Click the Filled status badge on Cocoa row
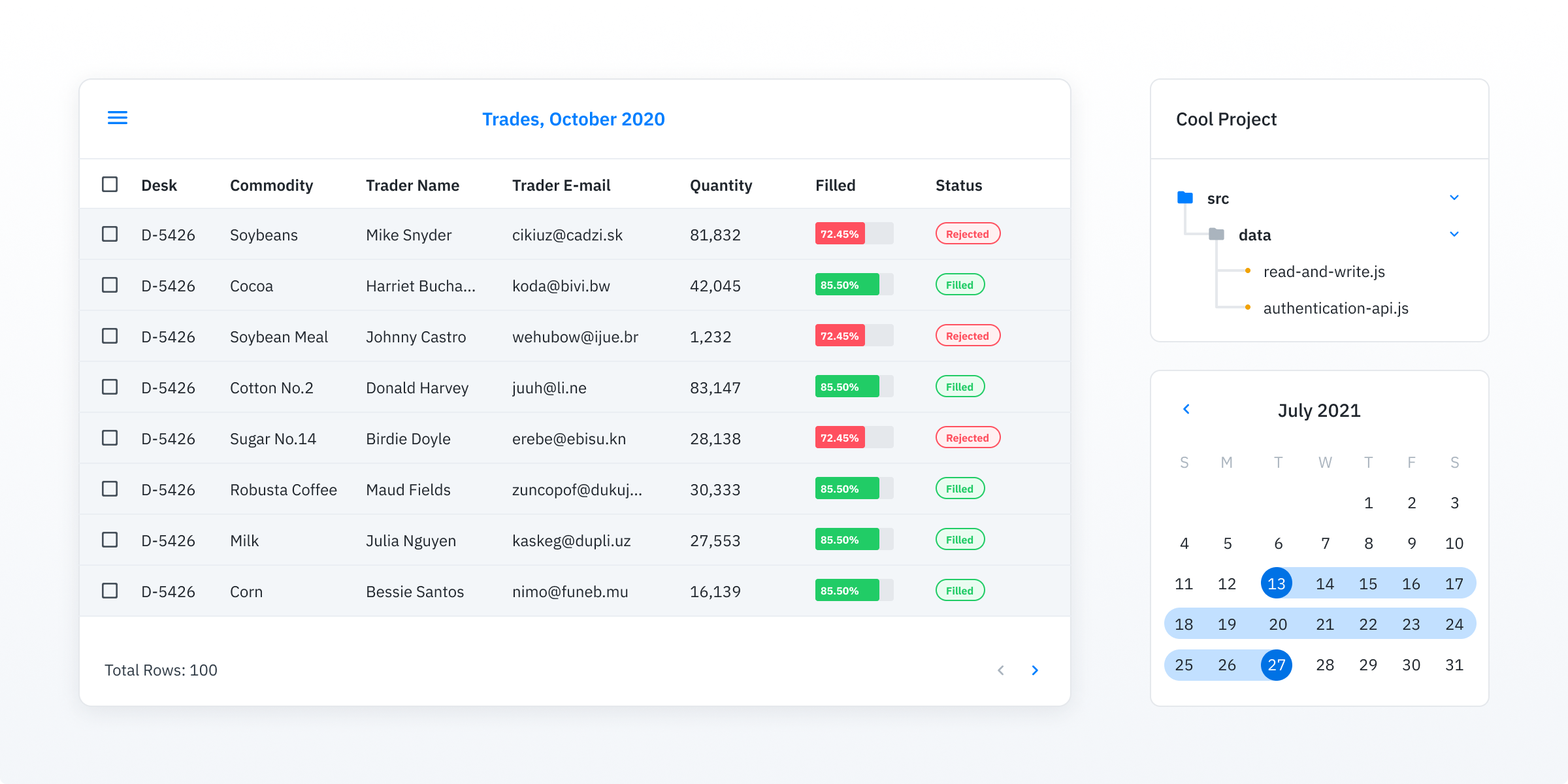The height and width of the screenshot is (784, 1568). click(x=957, y=285)
